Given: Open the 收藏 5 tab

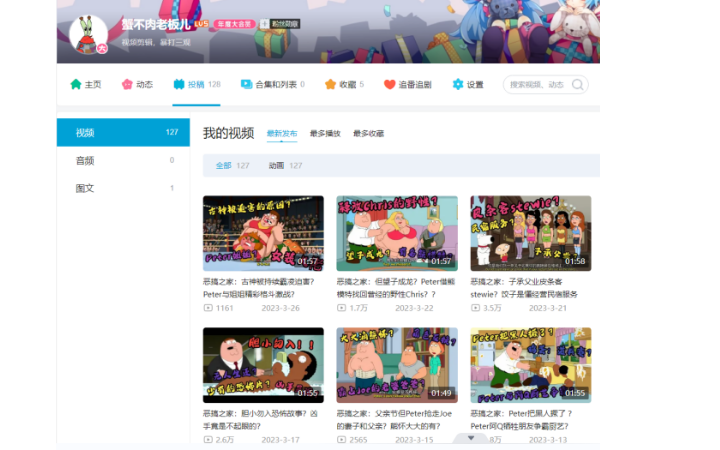Looking at the screenshot, I should click(x=344, y=84).
